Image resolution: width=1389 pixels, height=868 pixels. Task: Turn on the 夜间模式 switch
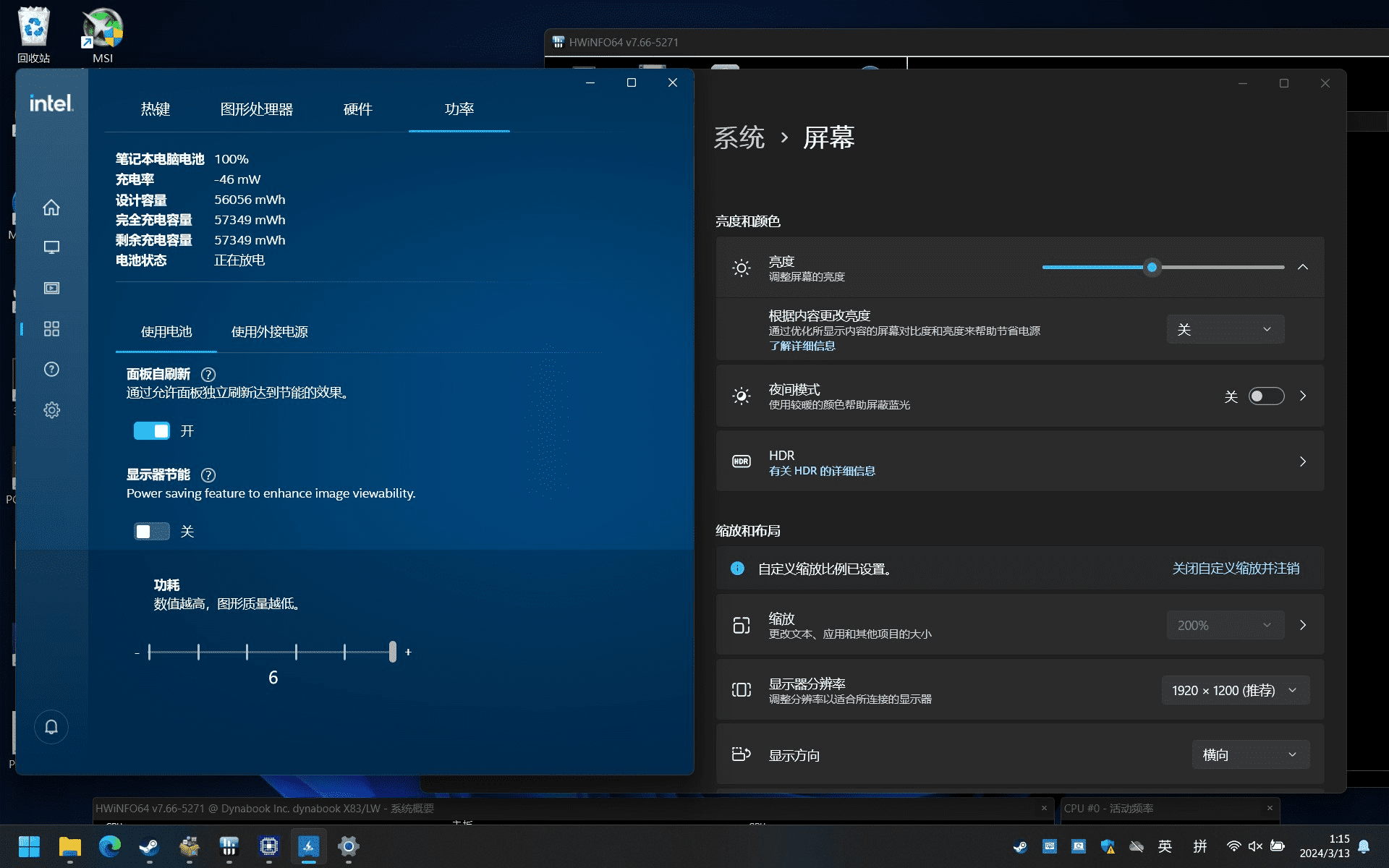tap(1266, 396)
